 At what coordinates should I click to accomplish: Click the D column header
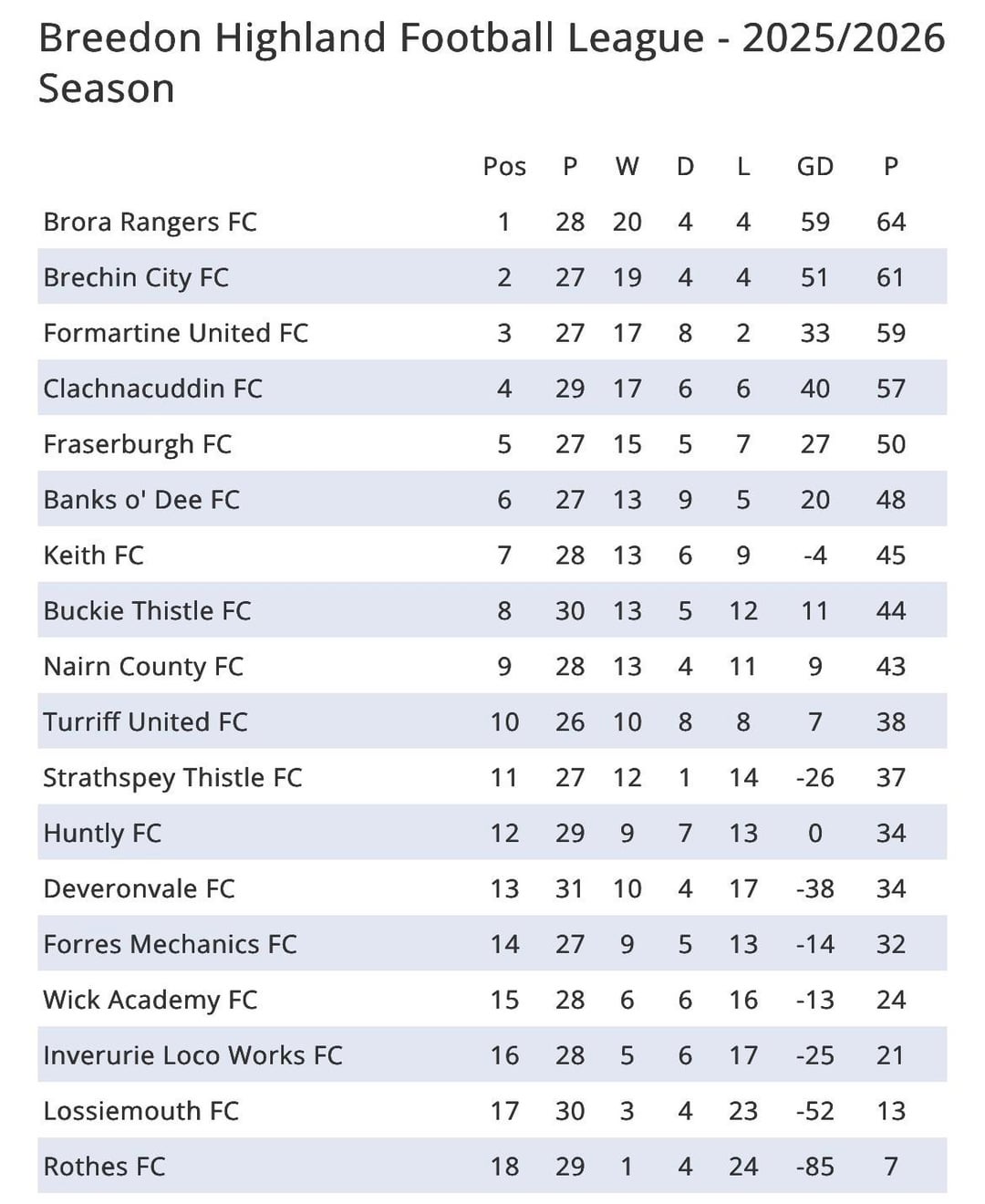click(685, 167)
